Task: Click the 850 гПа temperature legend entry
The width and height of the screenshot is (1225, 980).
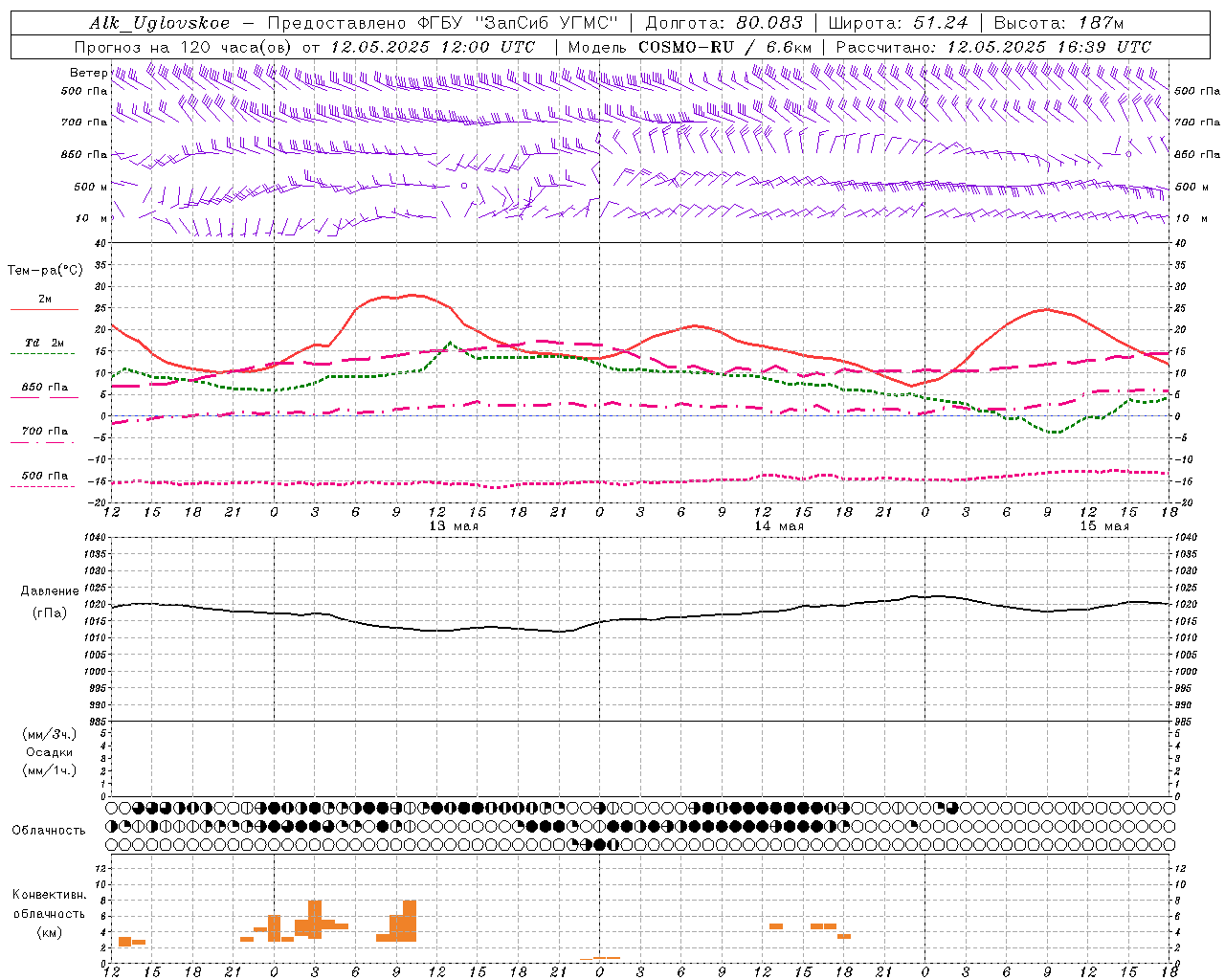Action: coord(44,388)
